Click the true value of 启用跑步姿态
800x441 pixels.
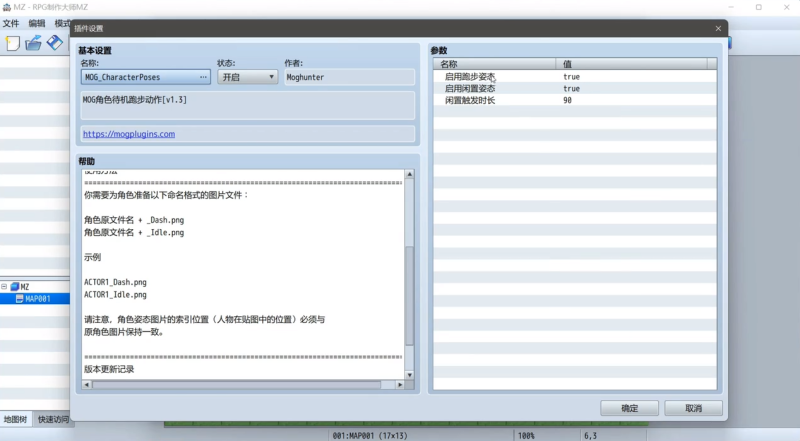tap(571, 77)
